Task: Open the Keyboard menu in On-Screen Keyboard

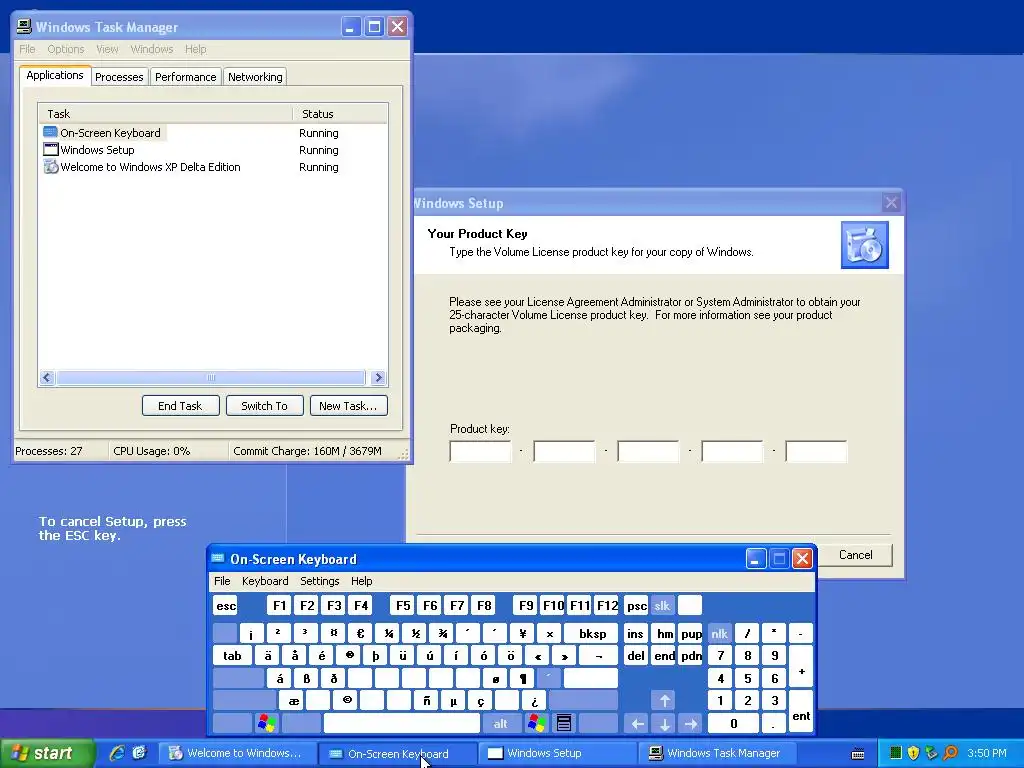Action: coord(264,581)
